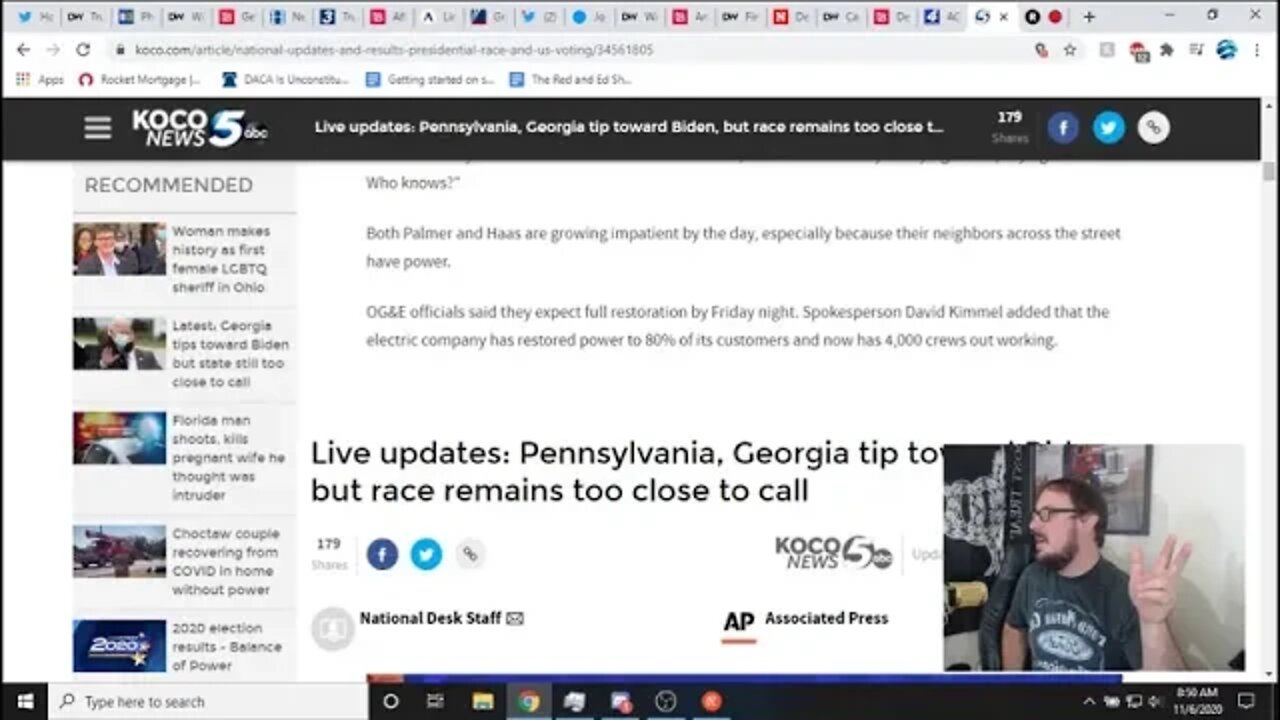Bookmark this page with the star
1280x720 pixels.
click(x=1070, y=49)
